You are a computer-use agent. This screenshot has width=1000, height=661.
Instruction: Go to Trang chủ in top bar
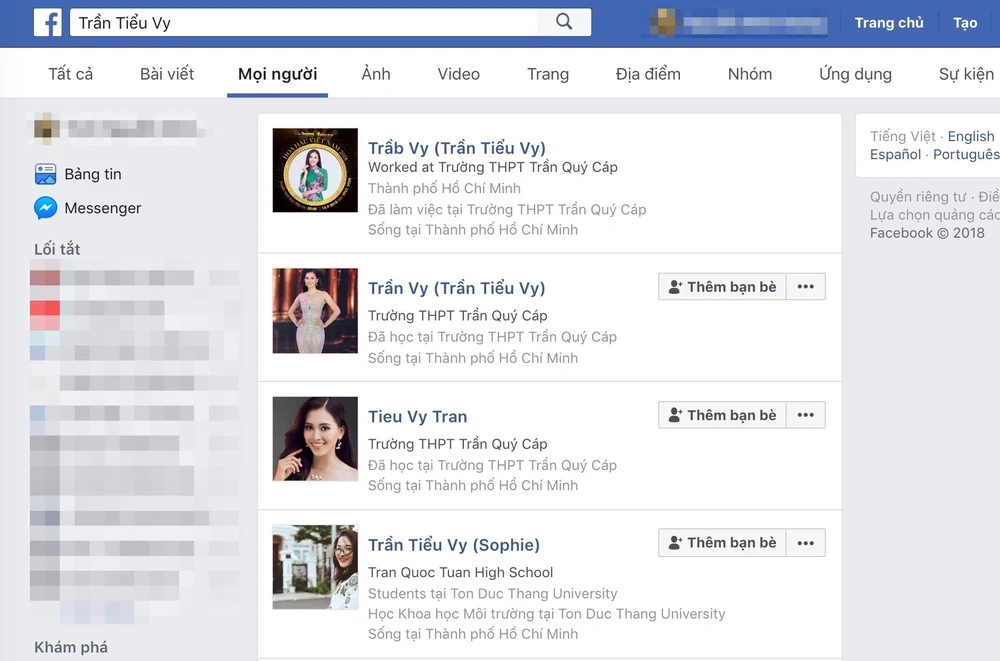coord(888,22)
